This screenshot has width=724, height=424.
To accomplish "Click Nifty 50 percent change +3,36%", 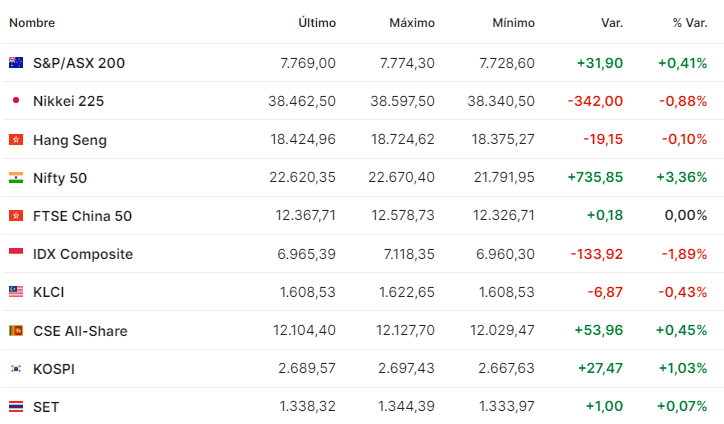I will 682,178.
